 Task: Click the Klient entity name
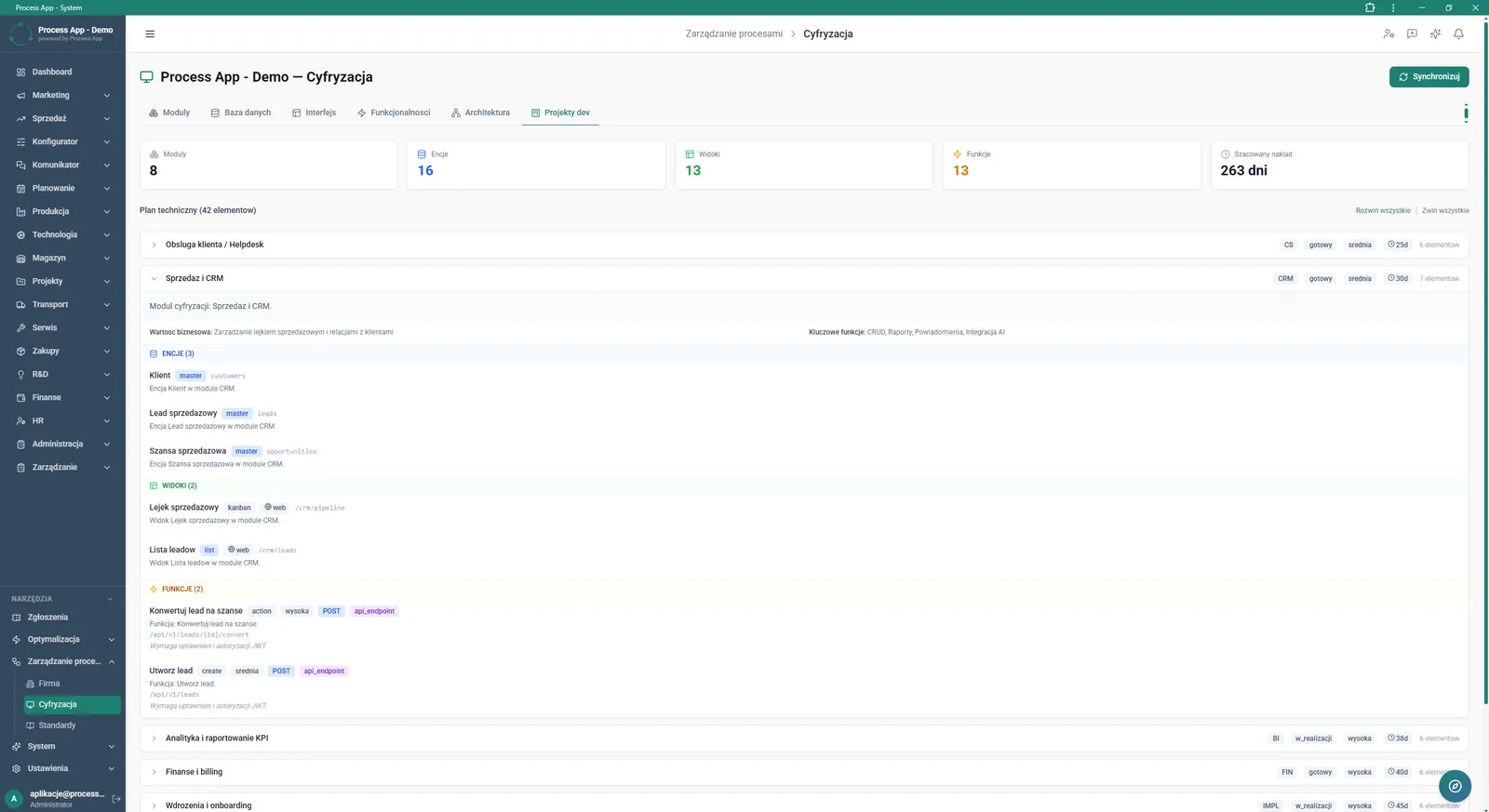[x=160, y=376]
